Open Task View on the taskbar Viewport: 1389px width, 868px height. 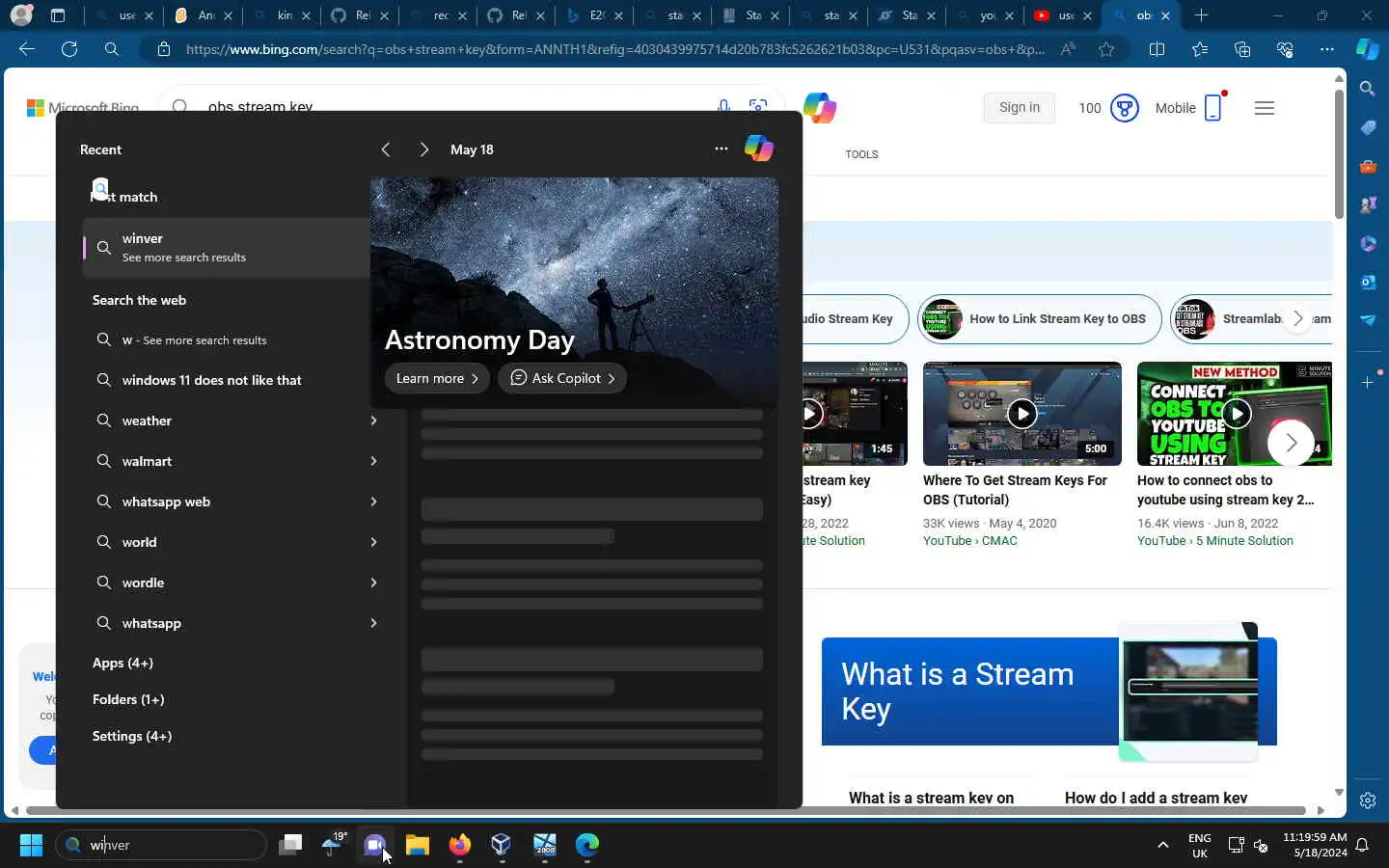[290, 845]
